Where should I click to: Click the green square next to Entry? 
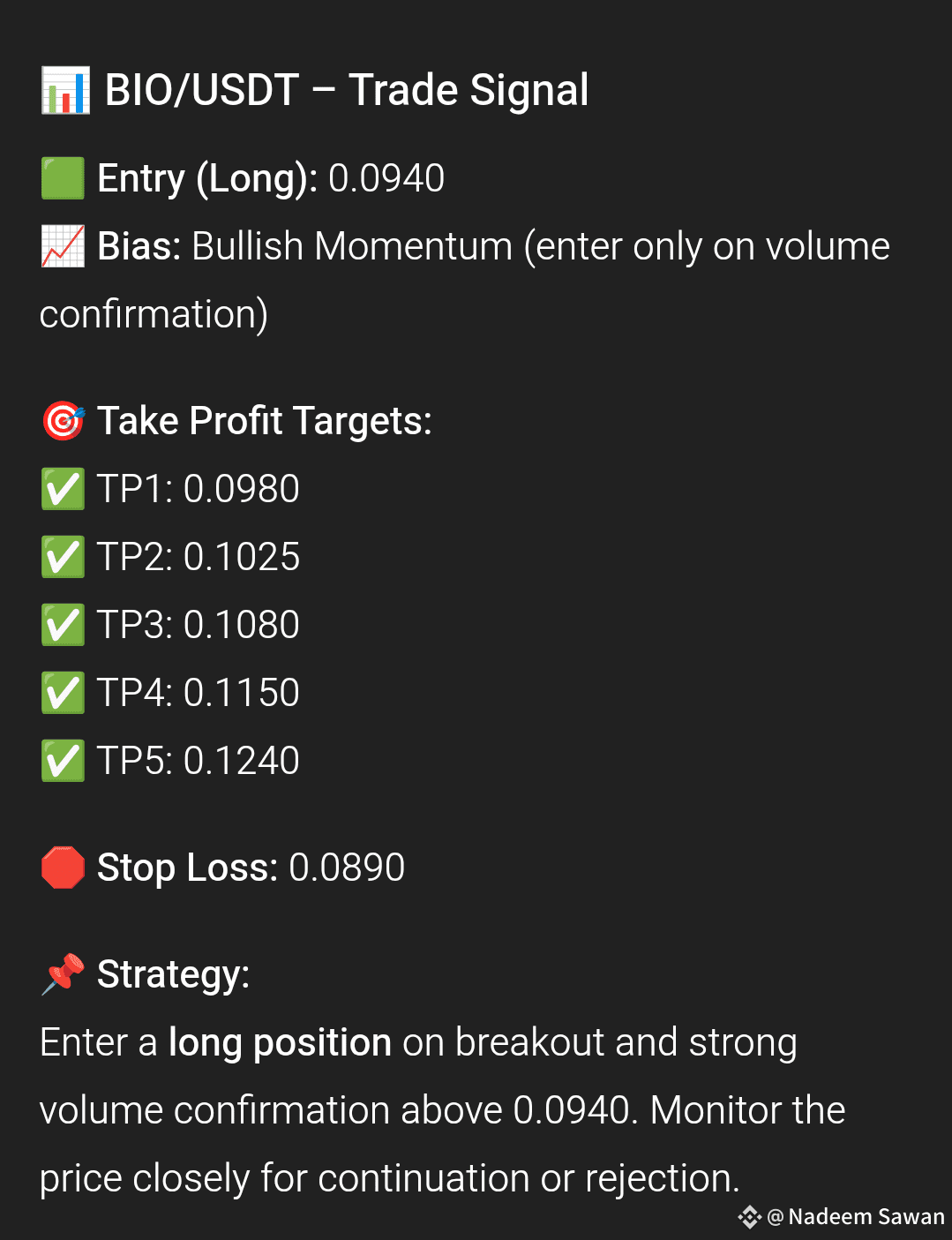pyautogui.click(x=63, y=178)
